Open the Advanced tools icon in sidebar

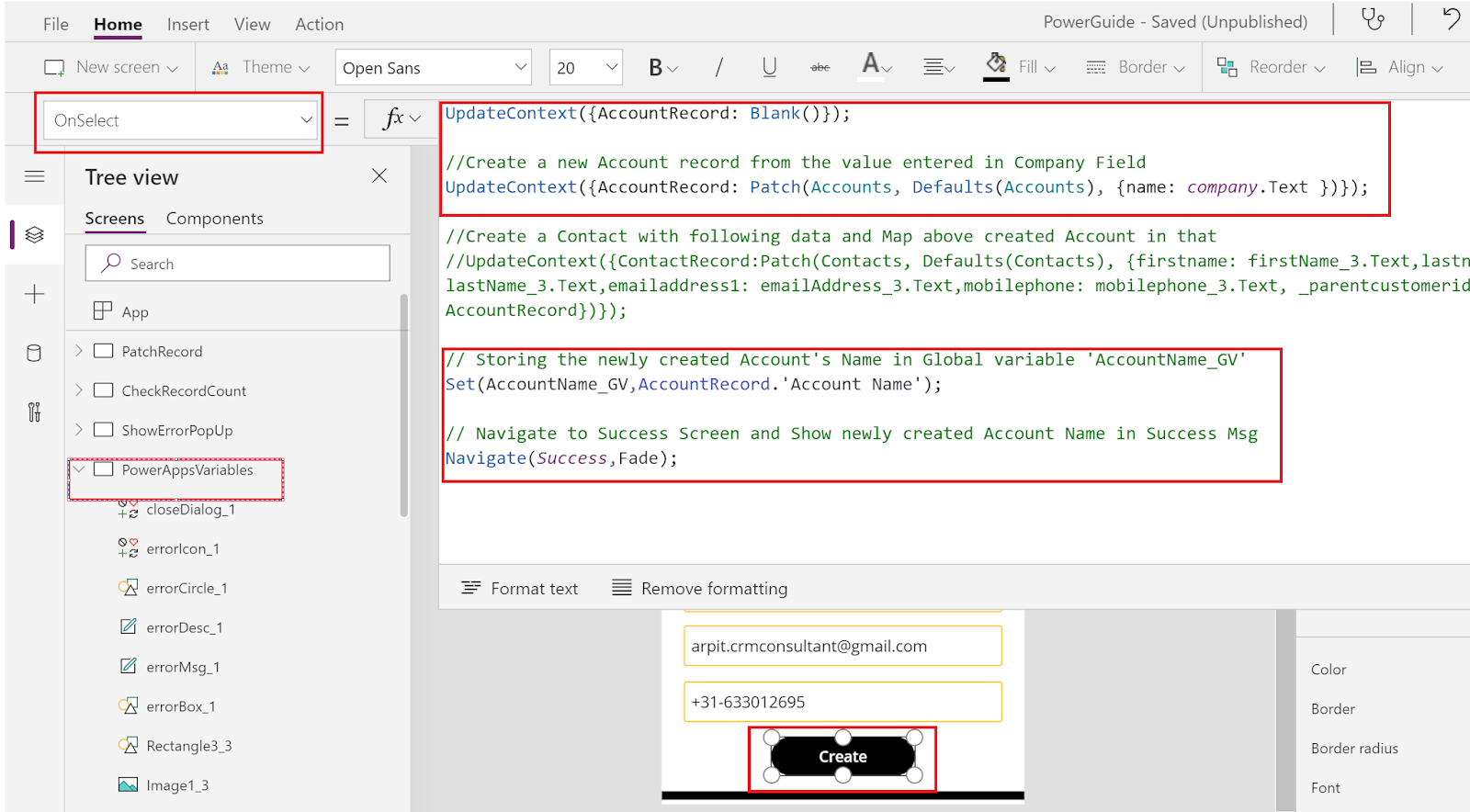coord(35,412)
